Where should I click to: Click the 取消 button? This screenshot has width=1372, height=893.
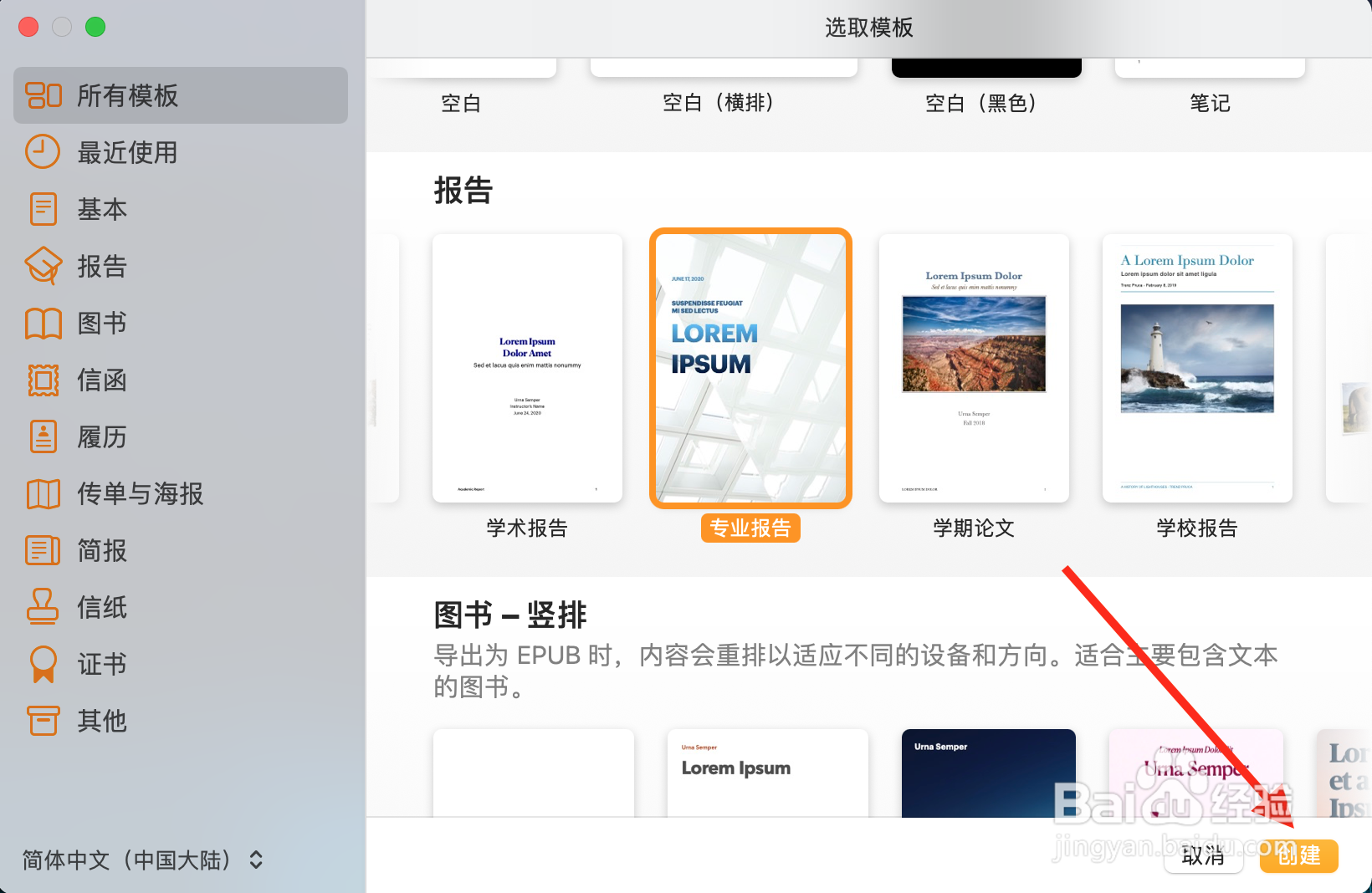point(1203,856)
